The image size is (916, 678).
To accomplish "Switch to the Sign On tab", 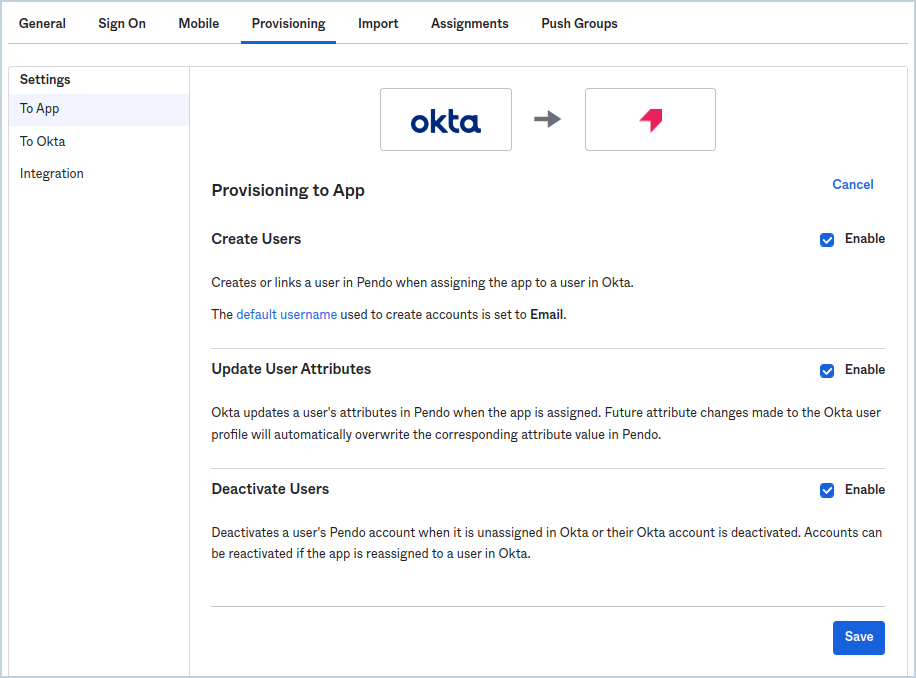I will (x=122, y=23).
